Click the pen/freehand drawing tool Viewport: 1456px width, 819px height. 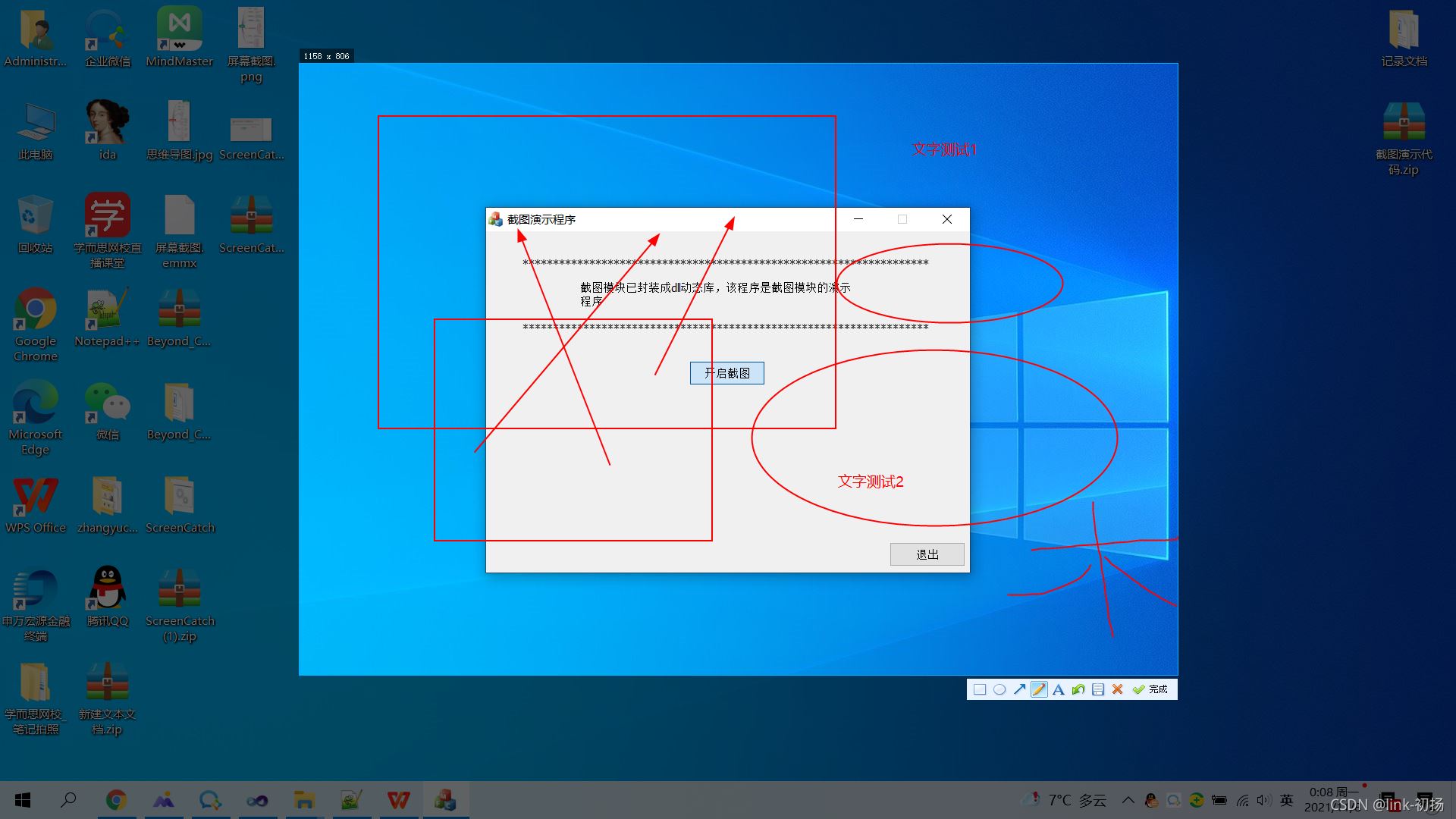[1039, 689]
